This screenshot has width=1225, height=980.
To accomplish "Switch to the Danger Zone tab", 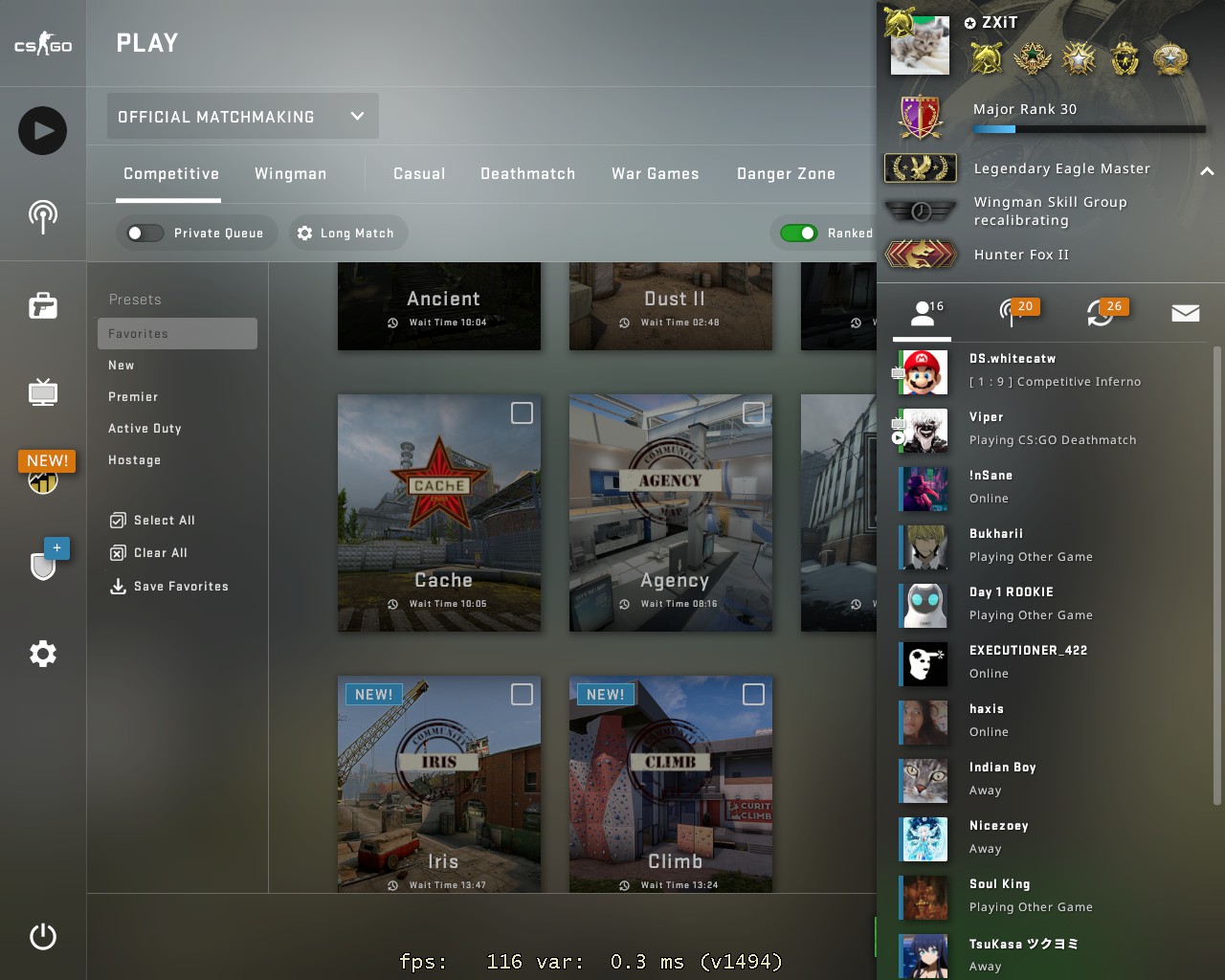I will [787, 173].
